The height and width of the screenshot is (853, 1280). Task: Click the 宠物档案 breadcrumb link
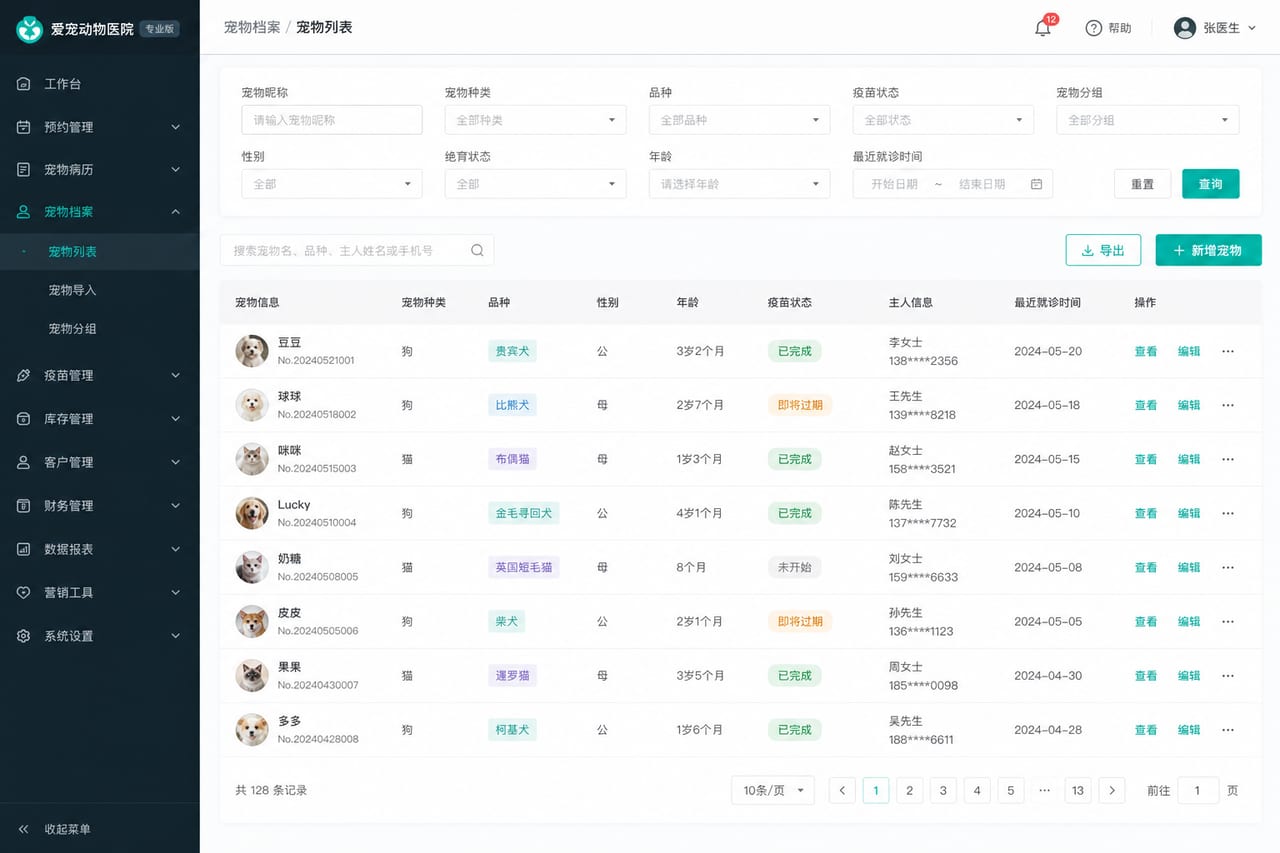[252, 27]
